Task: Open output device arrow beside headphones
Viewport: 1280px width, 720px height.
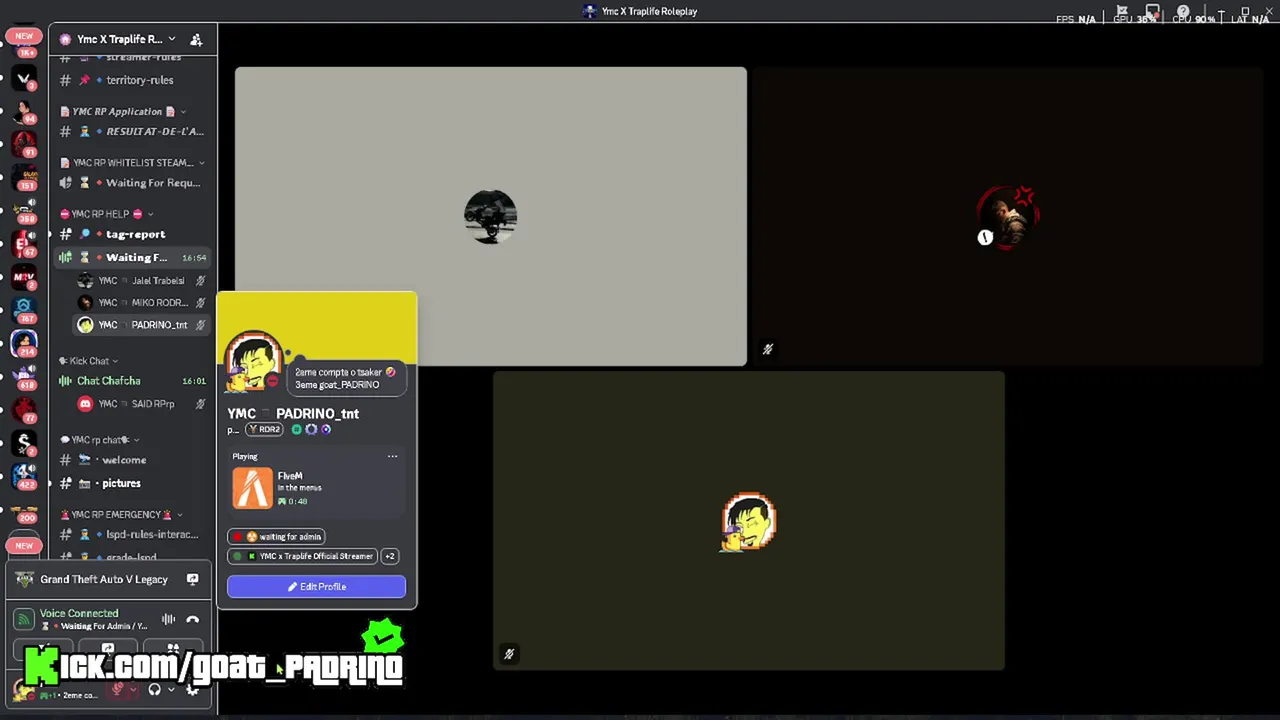Action: (171, 689)
